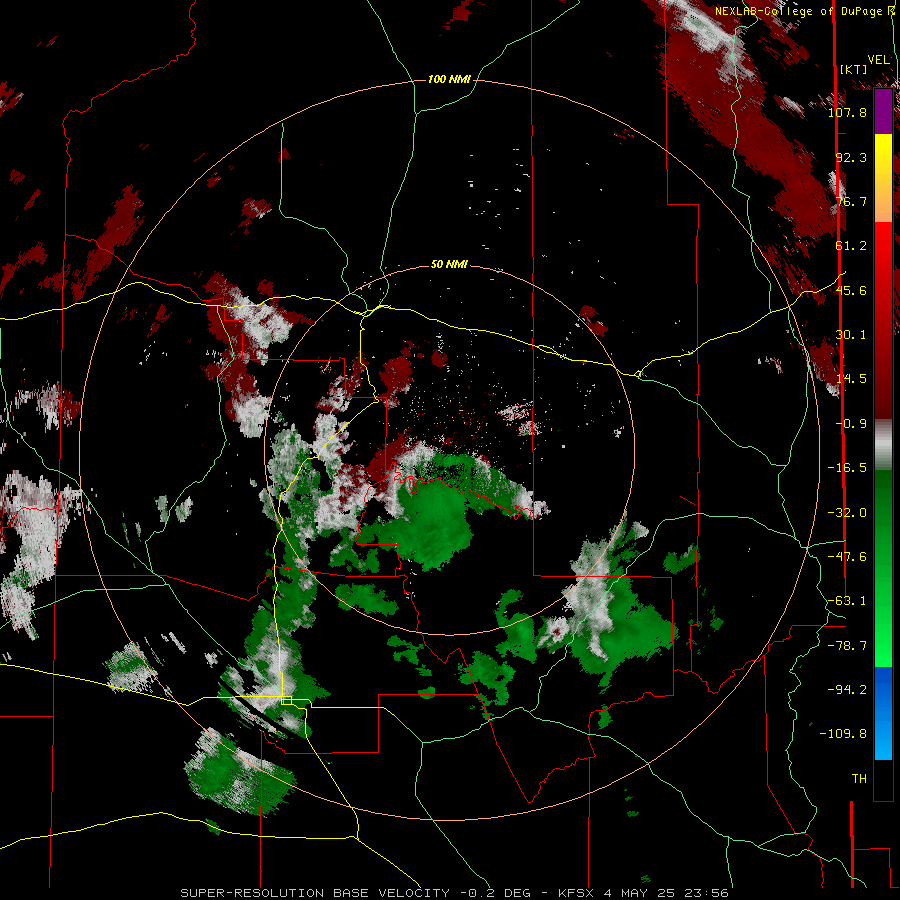900x900 pixels.
Task: Click the 92.3 velocity scale value
Action: (851, 157)
